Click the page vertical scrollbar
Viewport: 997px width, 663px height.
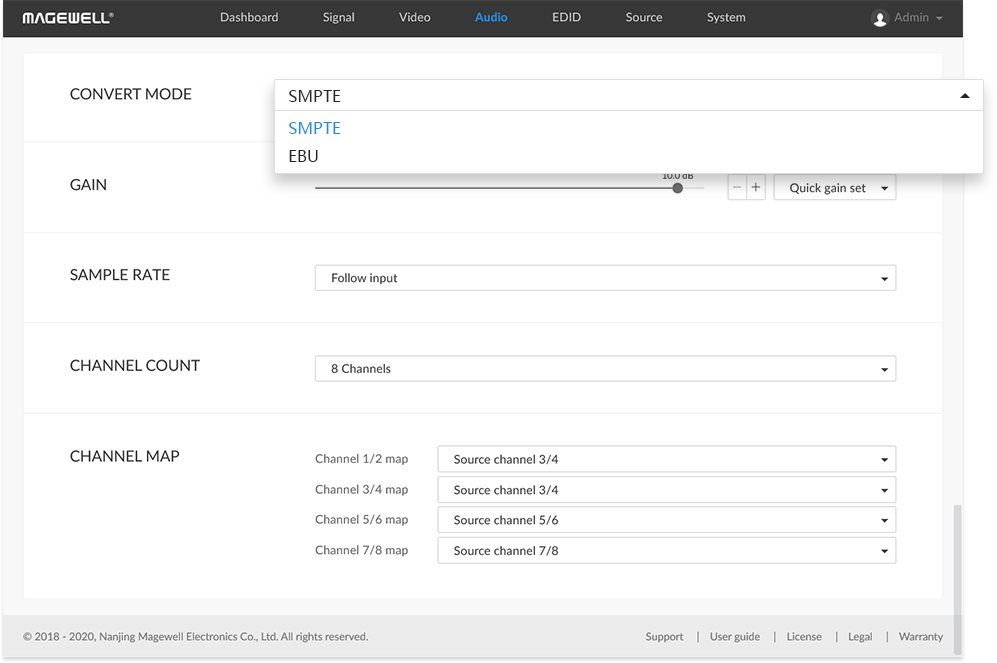tap(958, 579)
